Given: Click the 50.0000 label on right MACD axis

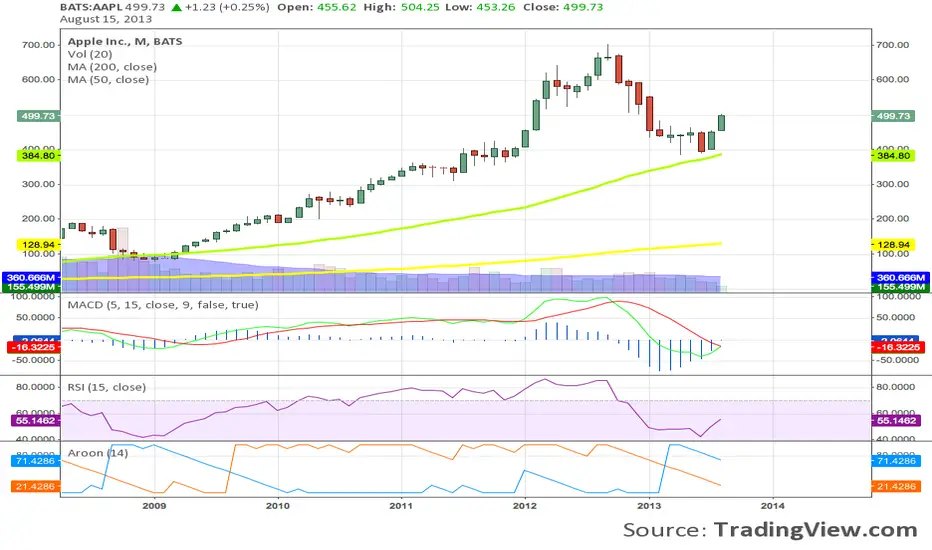Looking at the screenshot, I should point(897,318).
